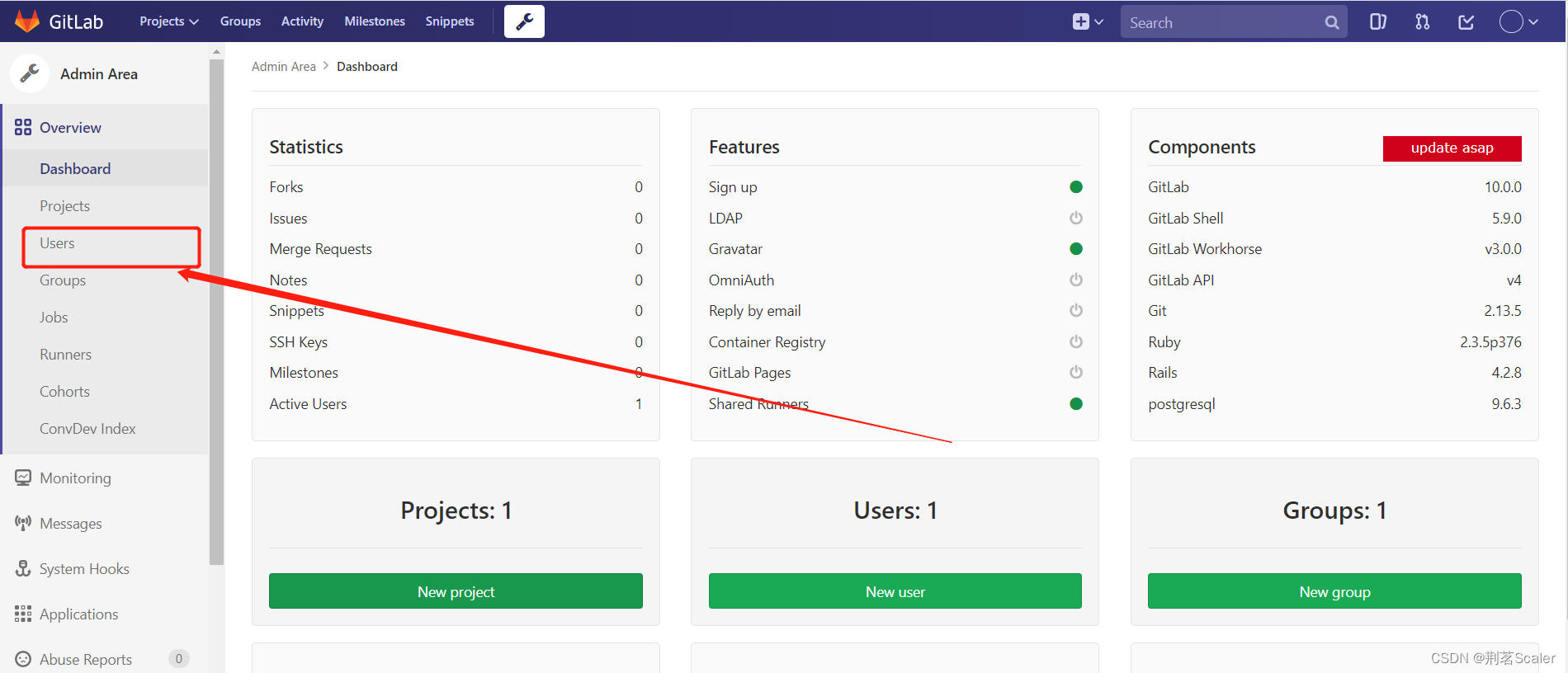Click the 10.0.0 GitLab version value
Image resolution: width=1568 pixels, height=673 pixels.
[1503, 187]
